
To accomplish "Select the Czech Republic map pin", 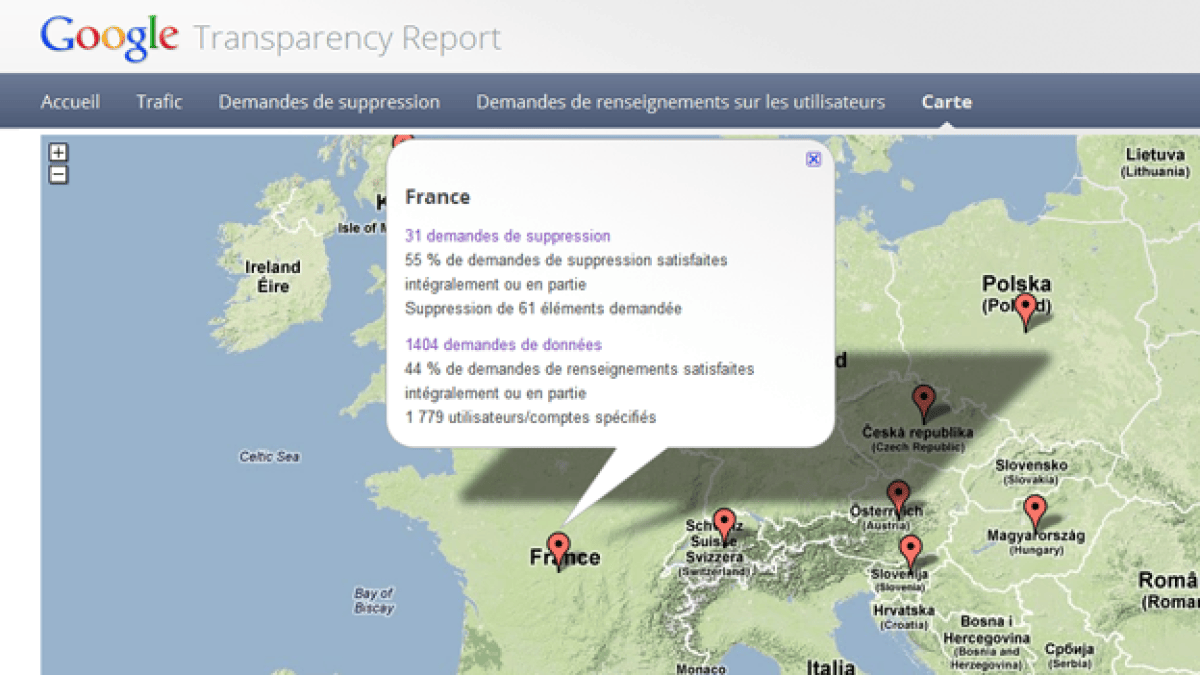I will 924,403.
